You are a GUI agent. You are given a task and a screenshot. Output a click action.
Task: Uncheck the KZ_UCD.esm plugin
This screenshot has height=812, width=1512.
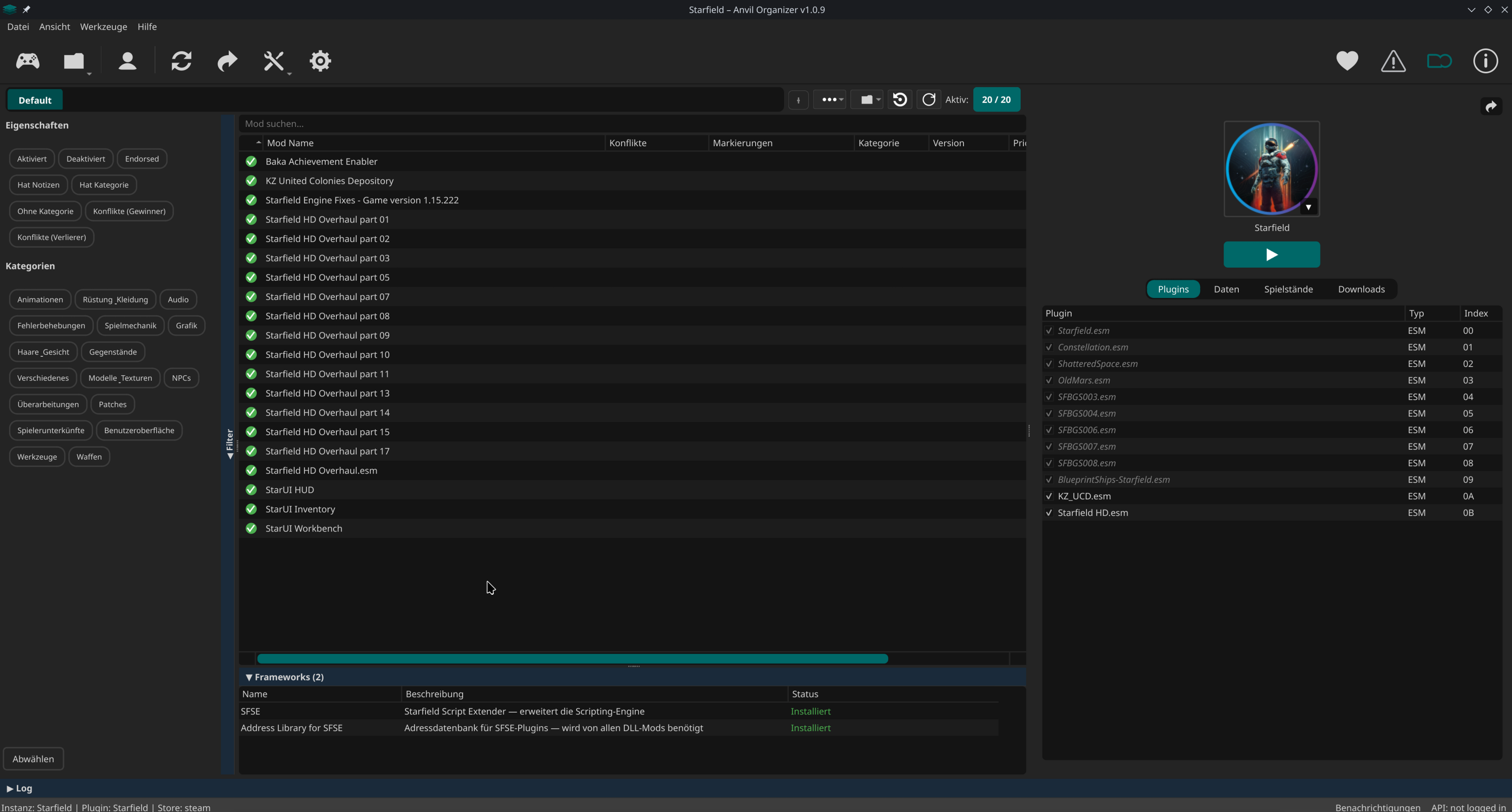[1049, 496]
